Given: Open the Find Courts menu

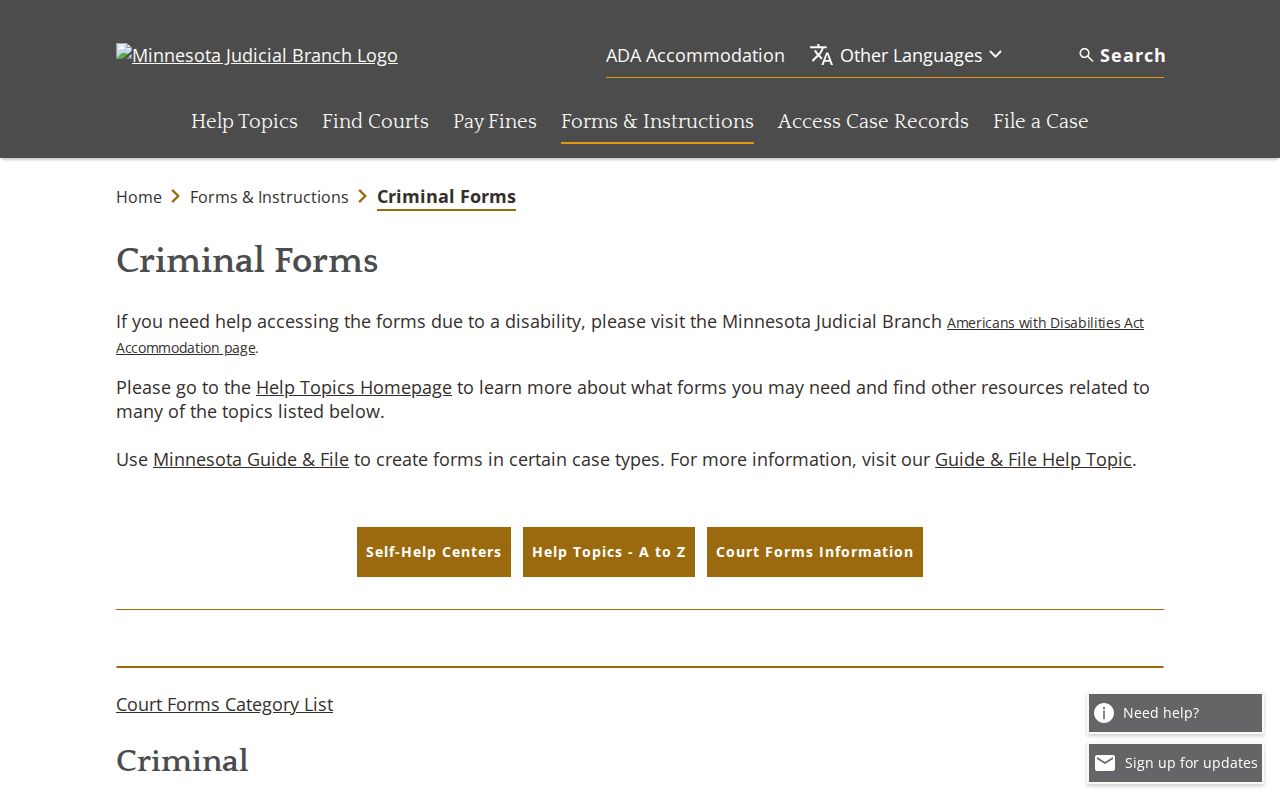Looking at the screenshot, I should point(375,121).
